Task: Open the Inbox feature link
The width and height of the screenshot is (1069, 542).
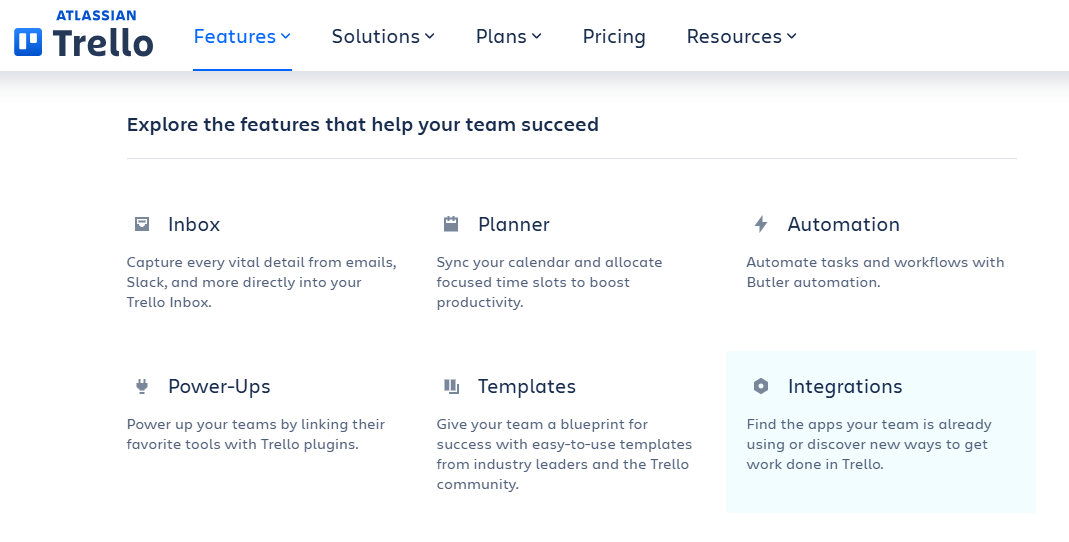Action: click(x=194, y=224)
